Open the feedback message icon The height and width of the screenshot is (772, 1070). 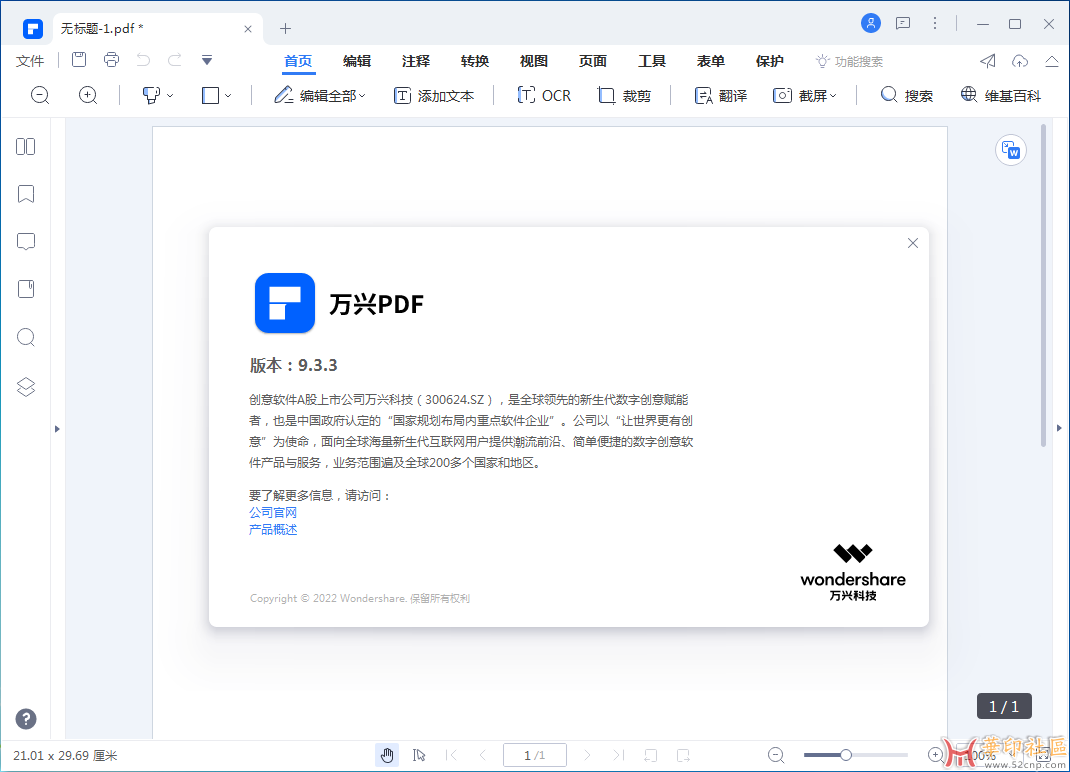pyautogui.click(x=903, y=24)
